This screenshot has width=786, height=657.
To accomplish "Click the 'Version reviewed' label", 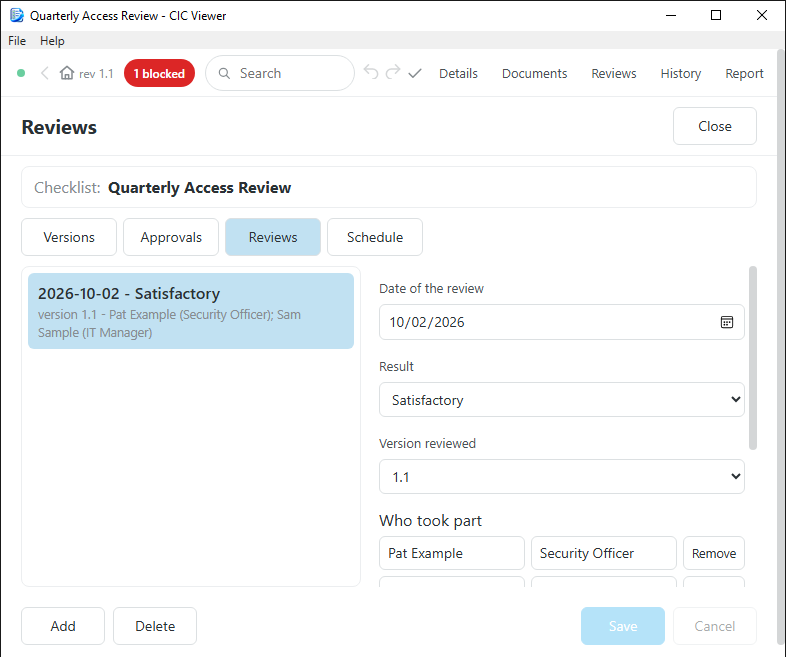I will [x=427, y=444].
